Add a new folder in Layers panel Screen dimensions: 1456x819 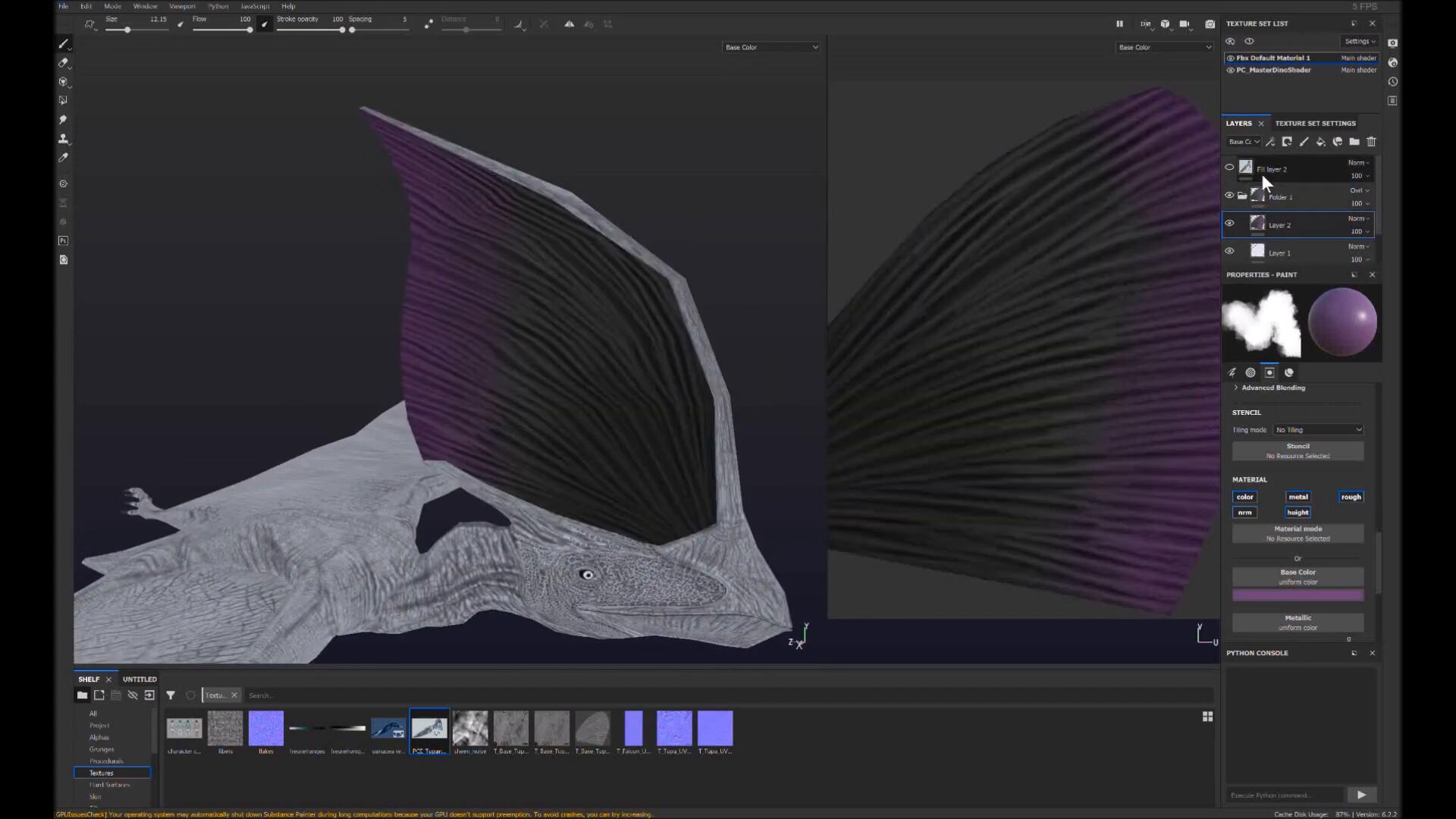pyautogui.click(x=1354, y=142)
